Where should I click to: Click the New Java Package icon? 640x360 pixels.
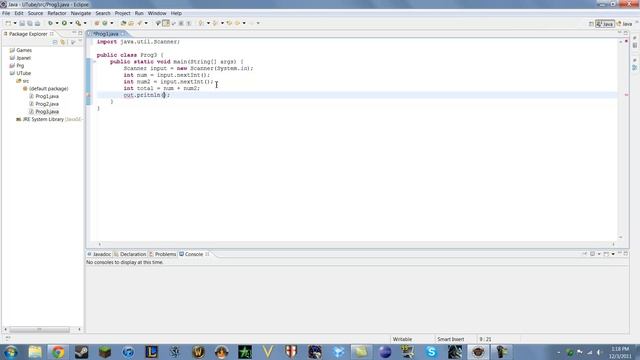(x=97, y=23)
